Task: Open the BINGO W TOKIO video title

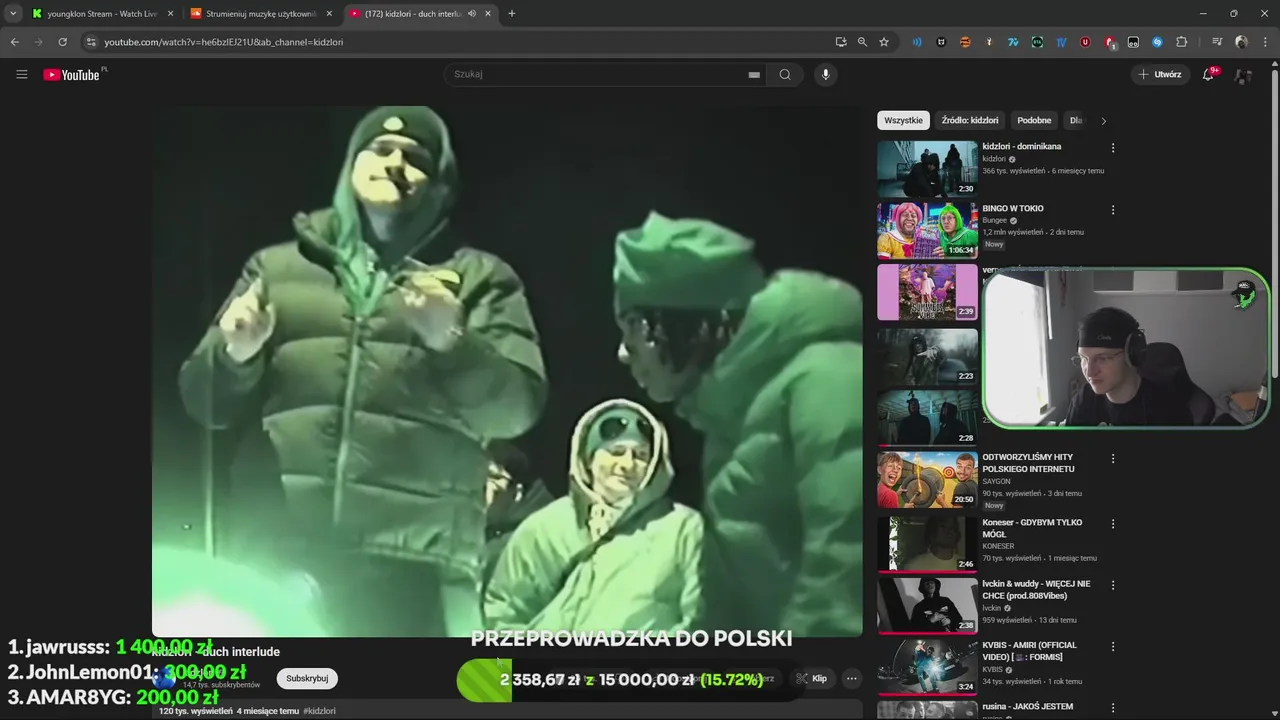Action: tap(1012, 208)
